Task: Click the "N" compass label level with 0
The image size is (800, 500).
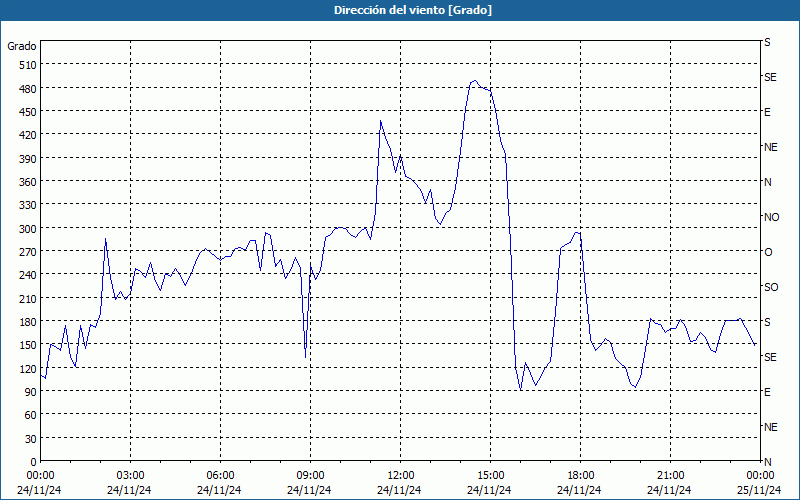Action: click(x=767, y=462)
